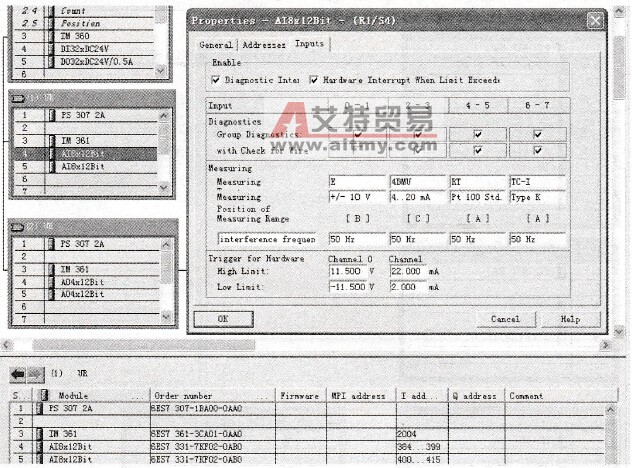Click the Module column header icon in the detail table
The image size is (632, 468).
[x=43, y=395]
